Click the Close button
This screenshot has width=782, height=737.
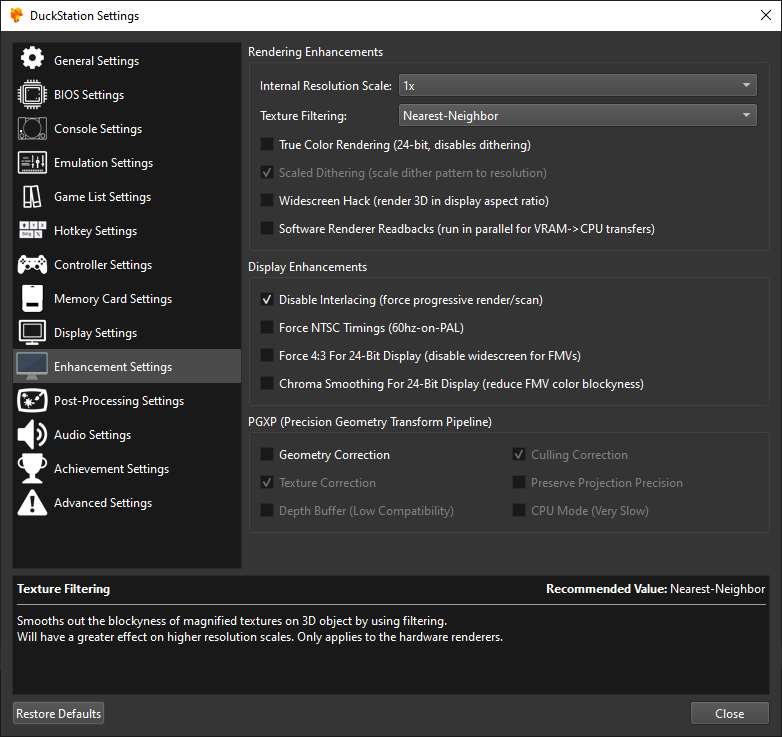point(730,713)
